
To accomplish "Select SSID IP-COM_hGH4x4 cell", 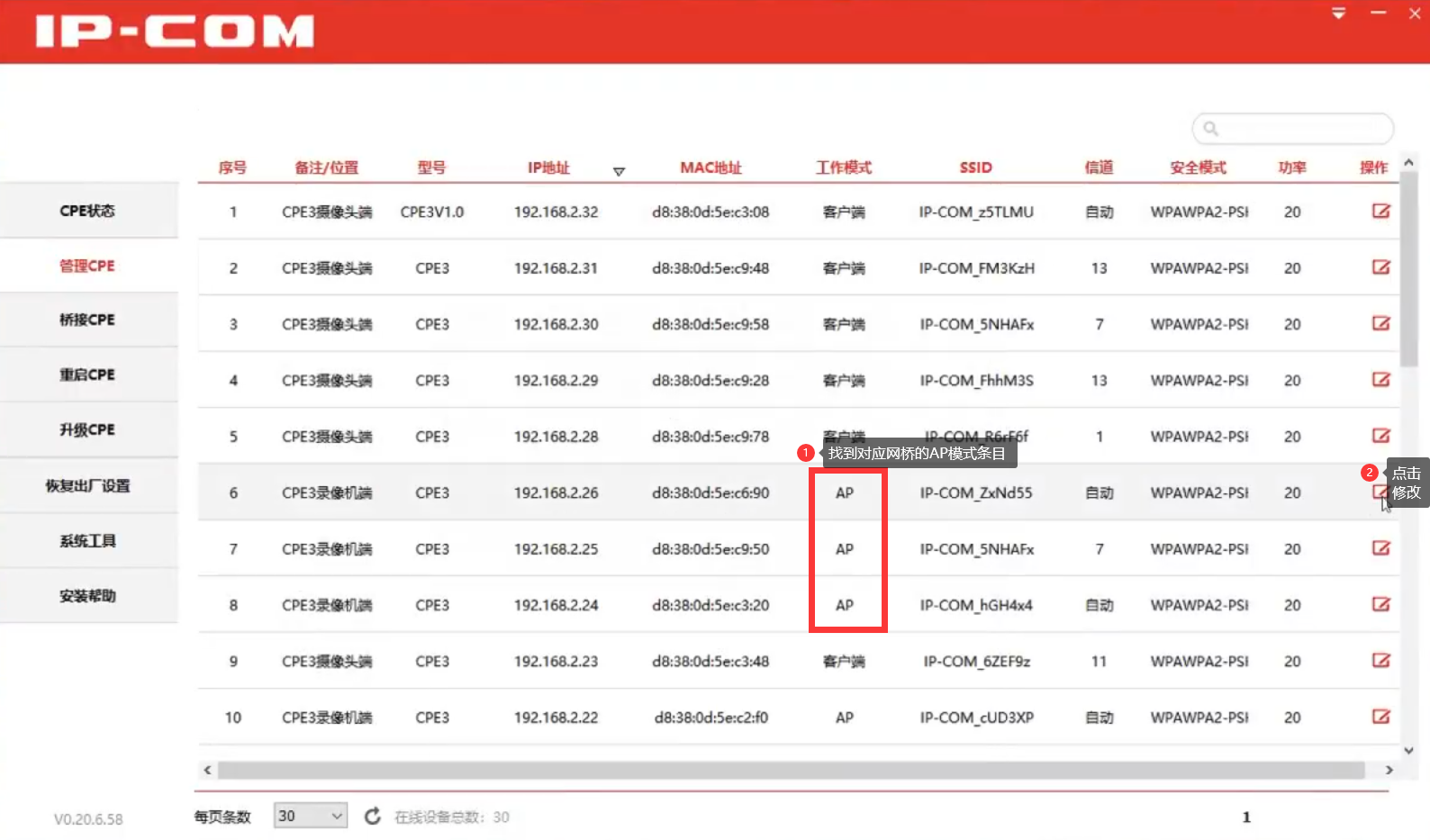I will tap(976, 605).
